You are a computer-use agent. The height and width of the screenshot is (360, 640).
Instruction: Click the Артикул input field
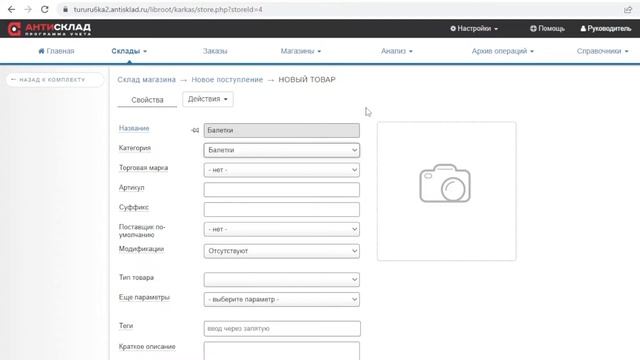click(282, 190)
